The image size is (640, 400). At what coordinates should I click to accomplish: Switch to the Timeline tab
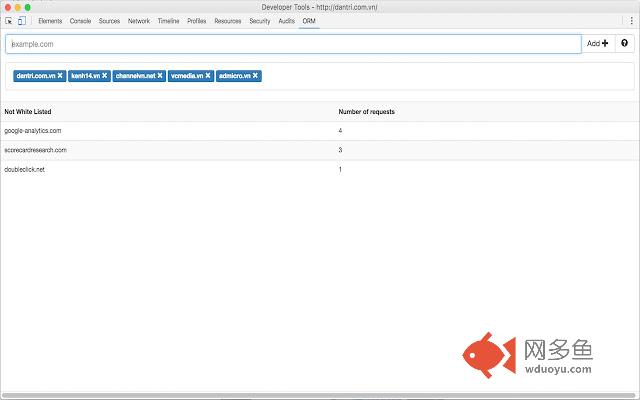168,21
